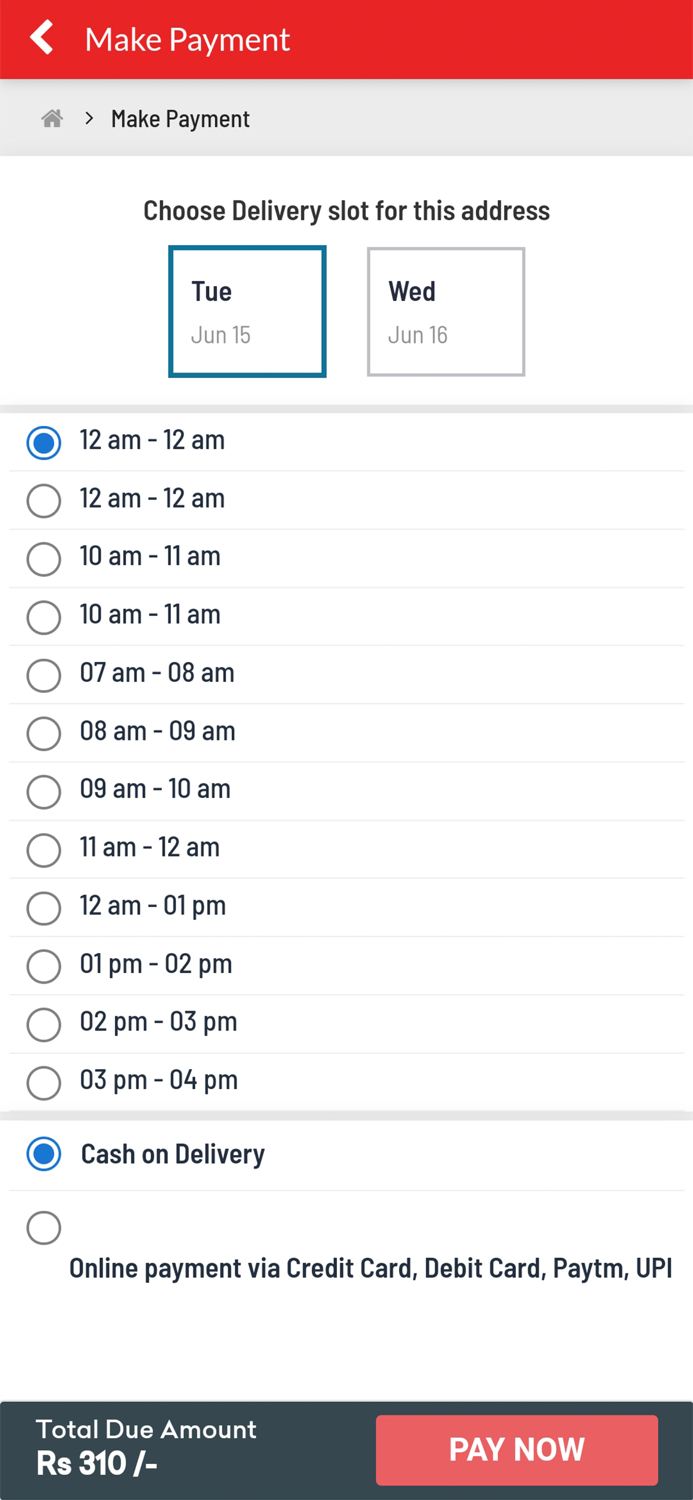Choose the 08 am - 09 am slot
Viewport: 693px width, 1500px height.
(x=44, y=733)
